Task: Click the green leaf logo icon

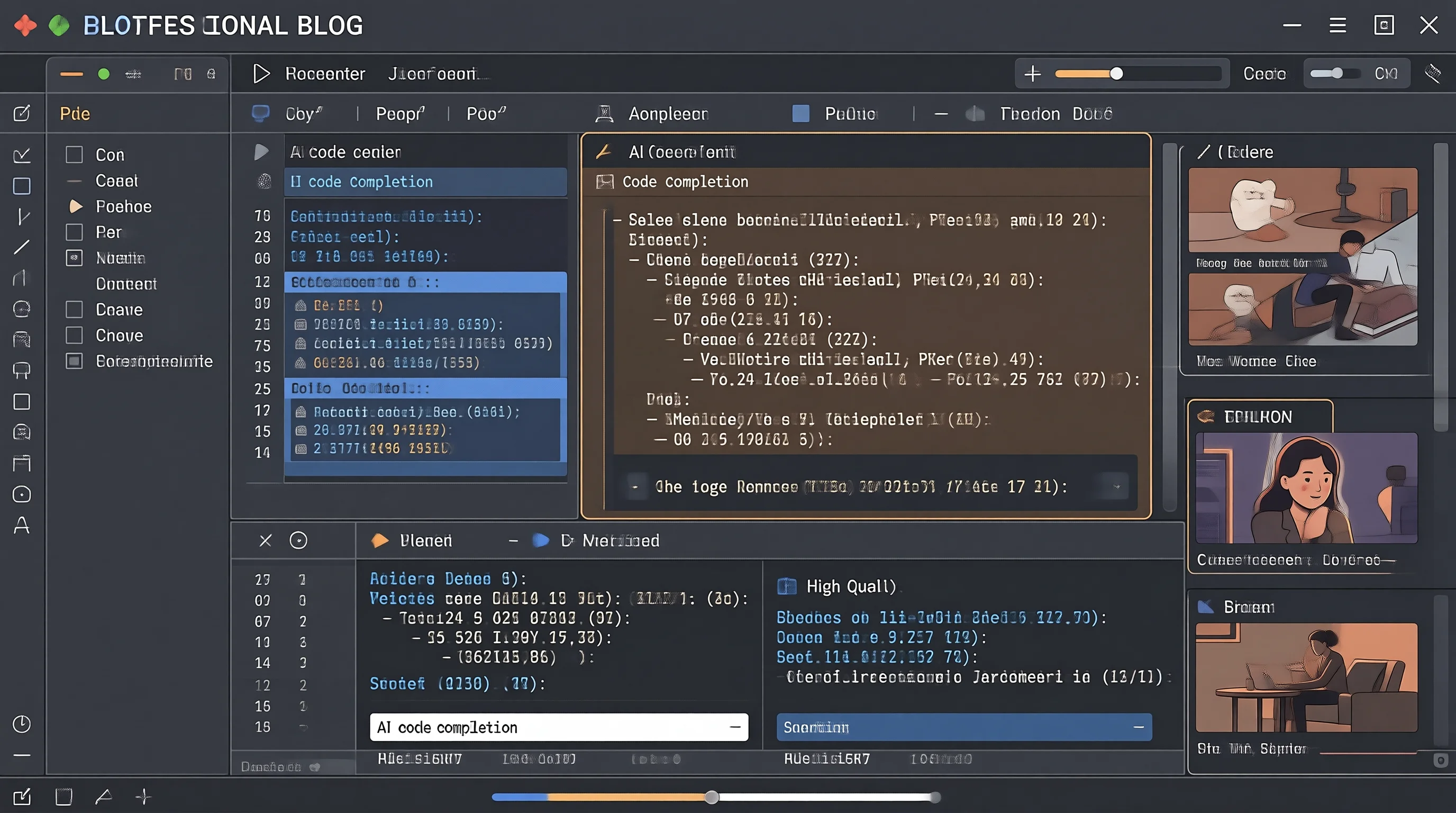Action: coord(59,25)
